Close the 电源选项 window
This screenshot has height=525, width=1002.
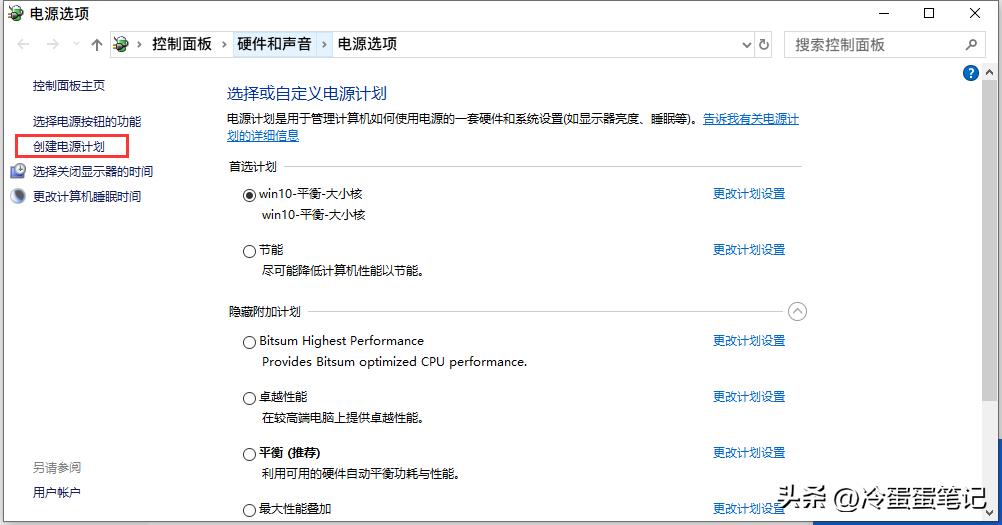975,13
